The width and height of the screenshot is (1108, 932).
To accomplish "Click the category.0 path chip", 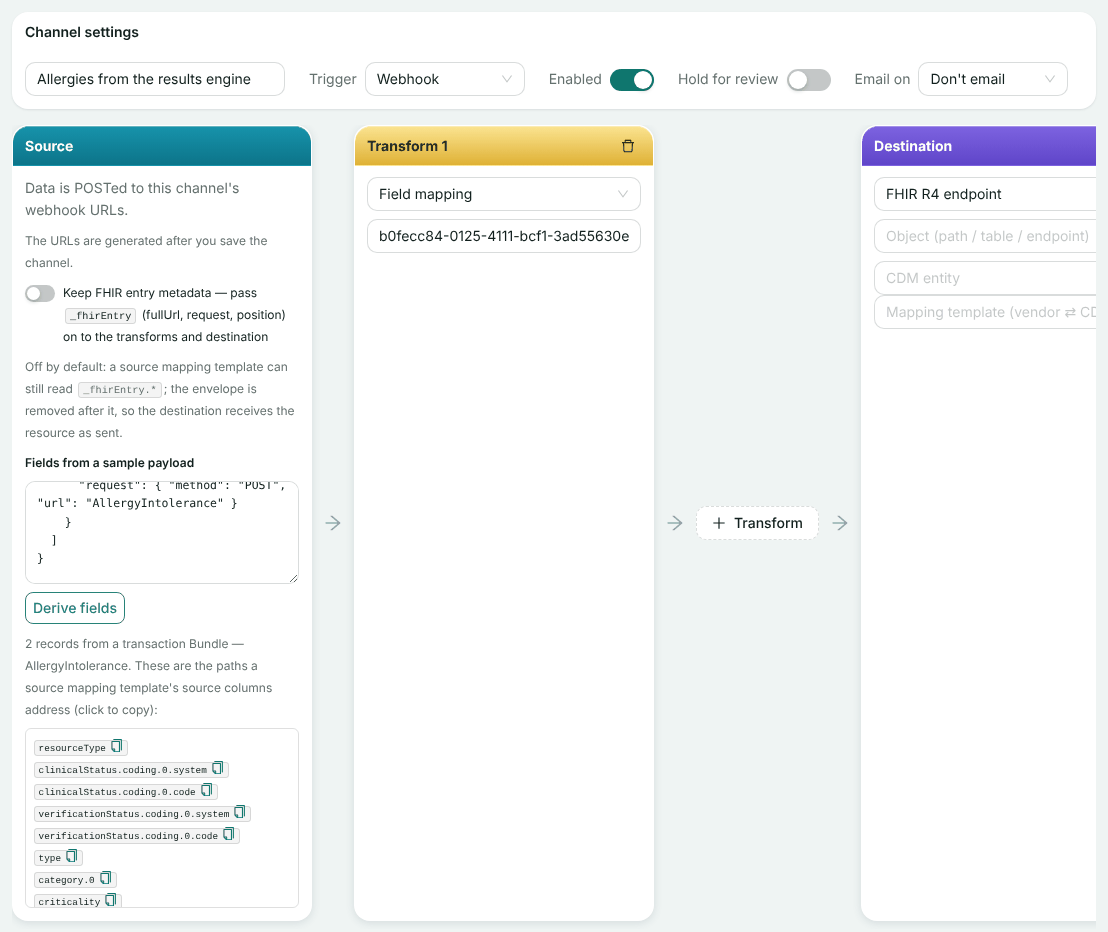I will pyautogui.click(x=75, y=880).
